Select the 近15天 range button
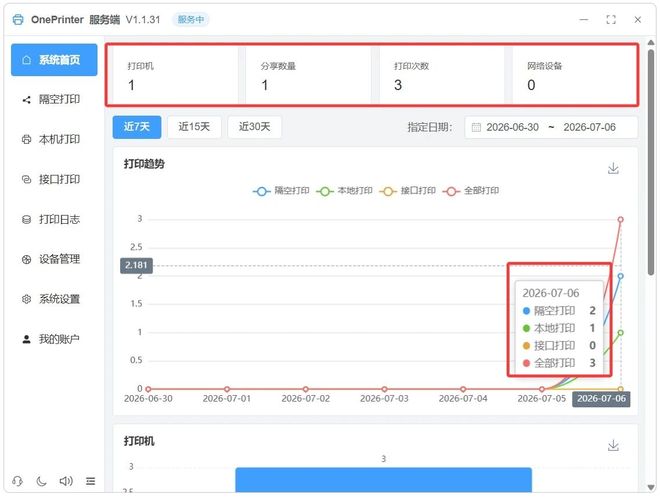Image resolution: width=660 pixels, height=498 pixels. pyautogui.click(x=194, y=127)
